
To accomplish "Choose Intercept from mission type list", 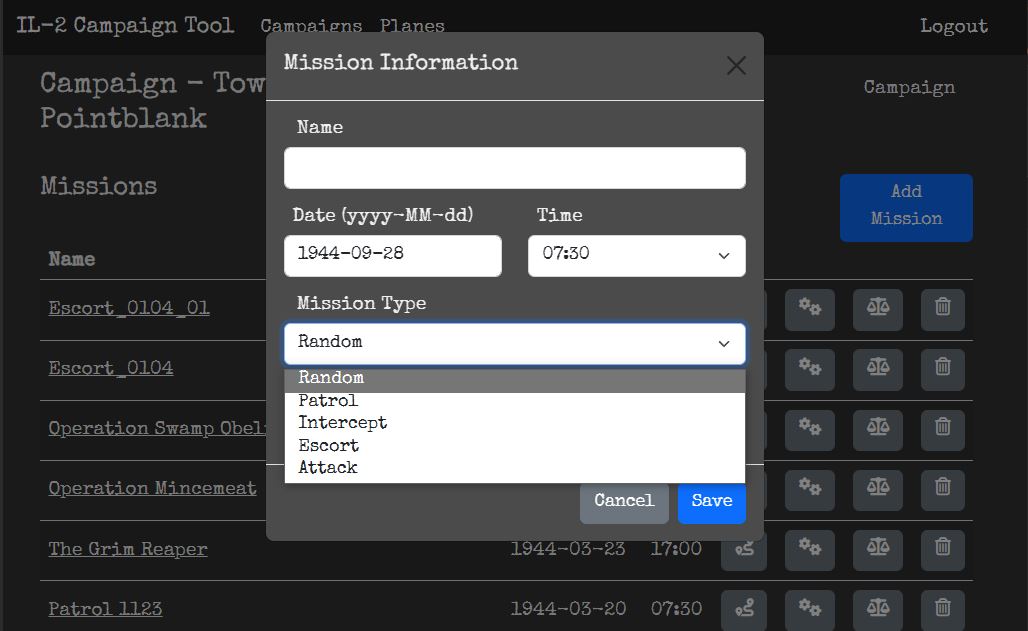I will (342, 423).
